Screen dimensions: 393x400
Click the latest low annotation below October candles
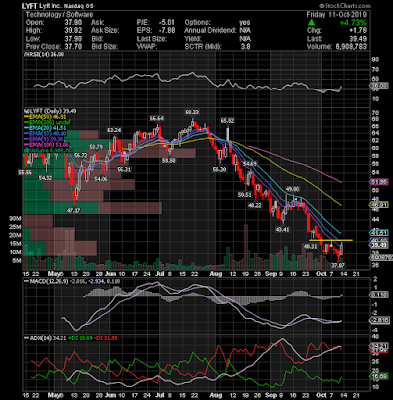pos(338,265)
